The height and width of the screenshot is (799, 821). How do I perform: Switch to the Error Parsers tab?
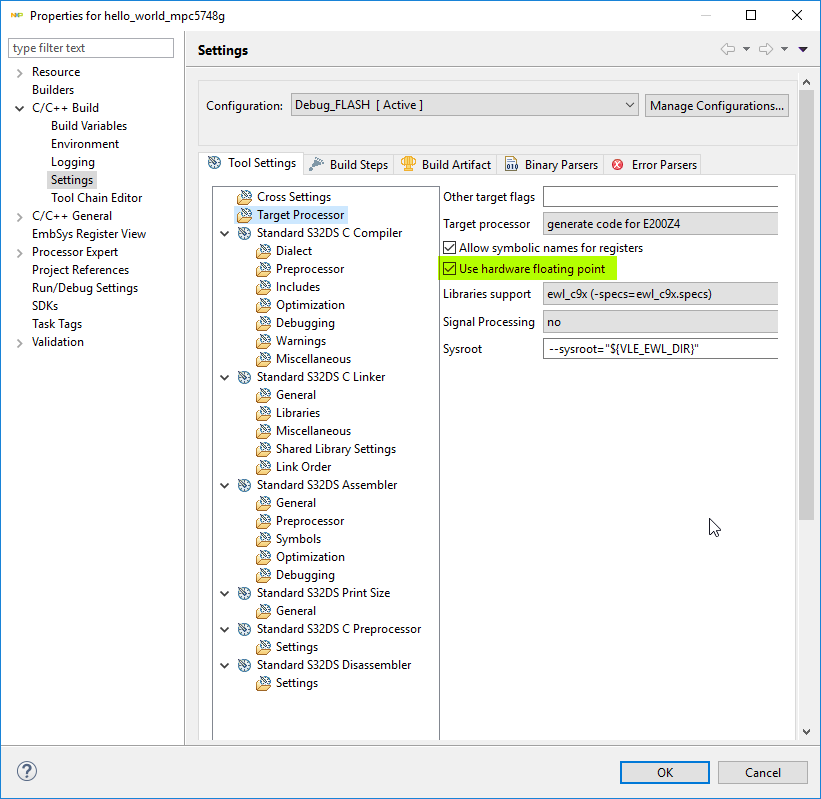(653, 164)
